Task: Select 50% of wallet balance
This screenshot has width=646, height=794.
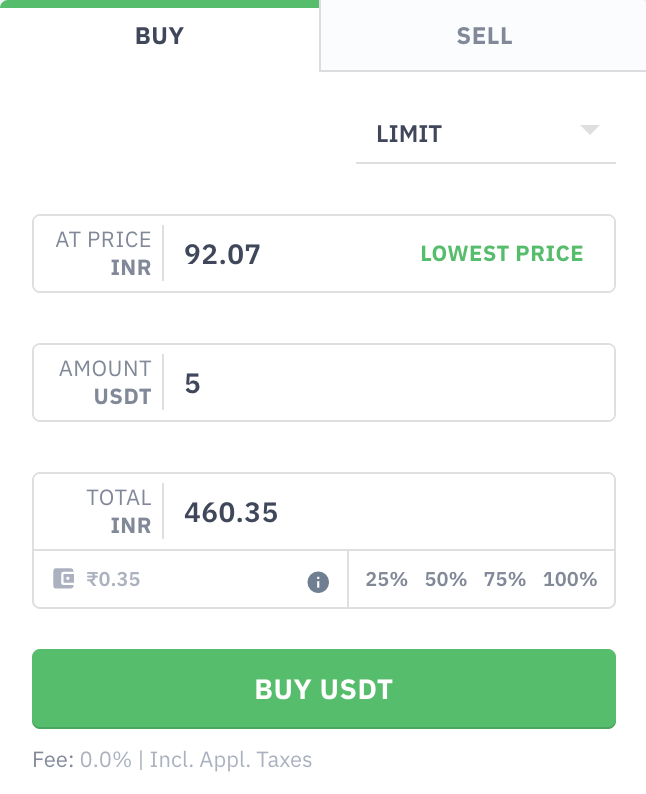Action: point(445,579)
